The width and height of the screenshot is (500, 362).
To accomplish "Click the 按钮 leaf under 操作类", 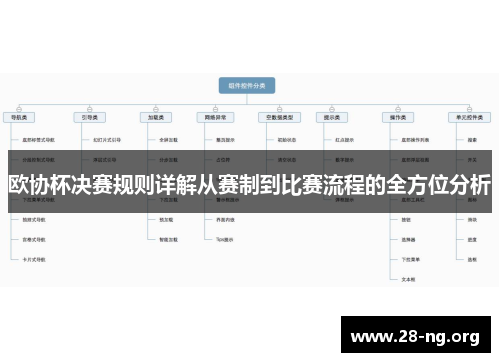I will 406,220.
